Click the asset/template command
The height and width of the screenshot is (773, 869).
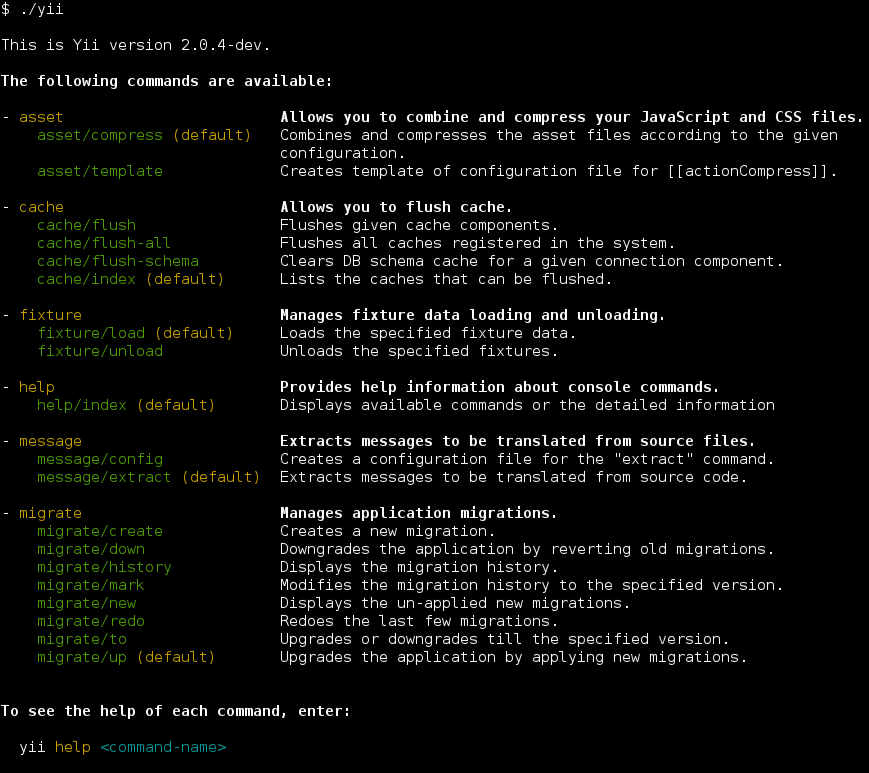[99, 171]
